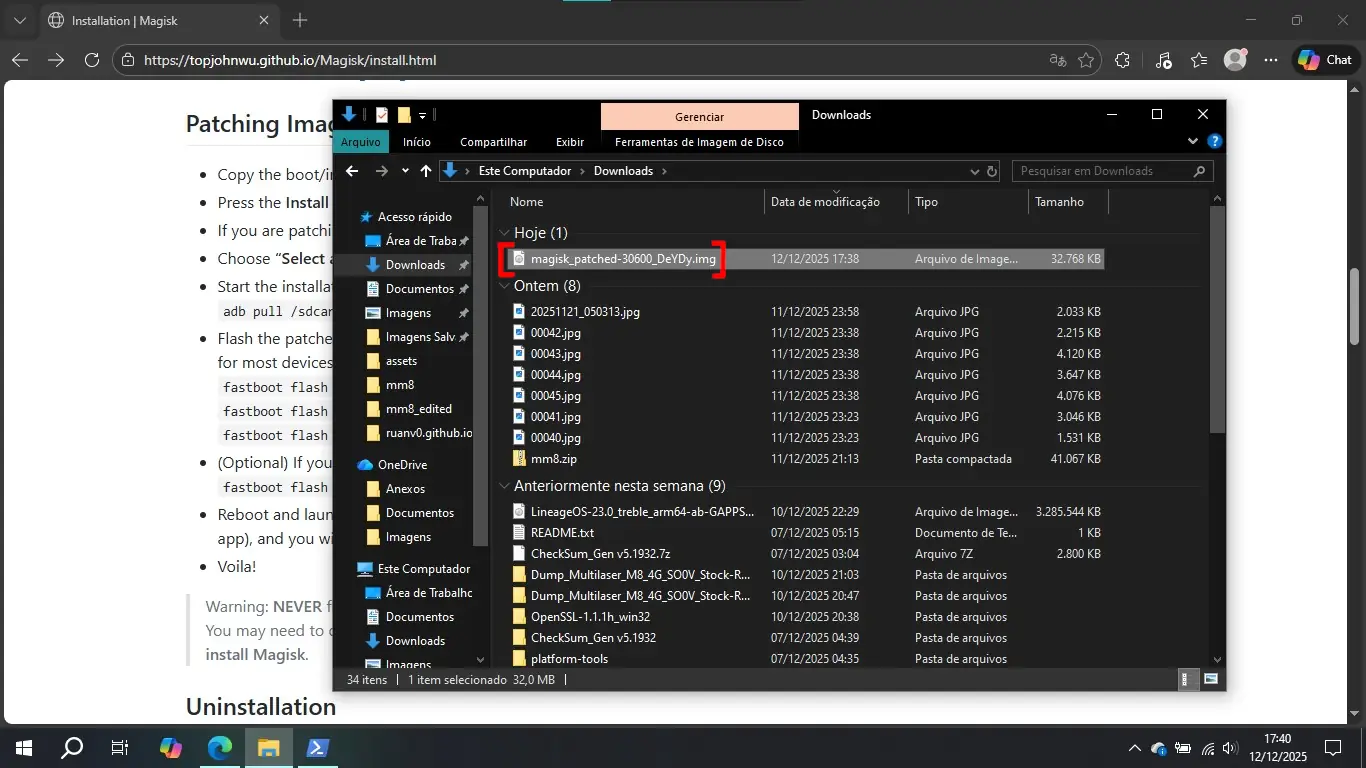
Task: Expand the ribbon with chevron arrow
Action: click(x=1193, y=142)
